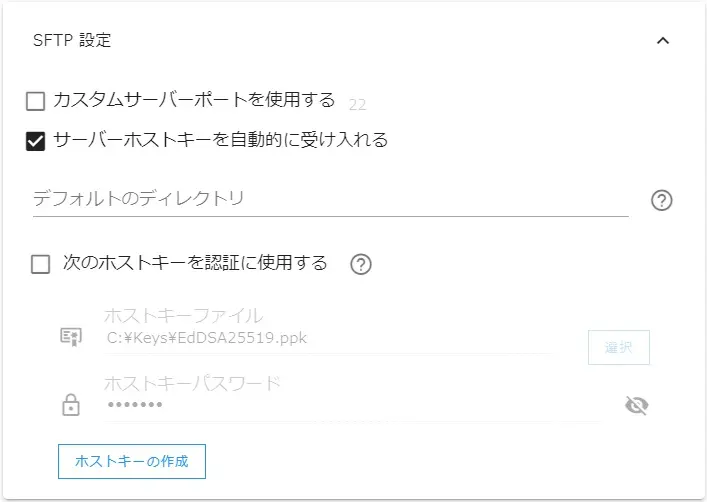Uncheck the サーバーホストキーを自動的に受け入れる checkbox
The image size is (707, 502).
(x=36, y=140)
